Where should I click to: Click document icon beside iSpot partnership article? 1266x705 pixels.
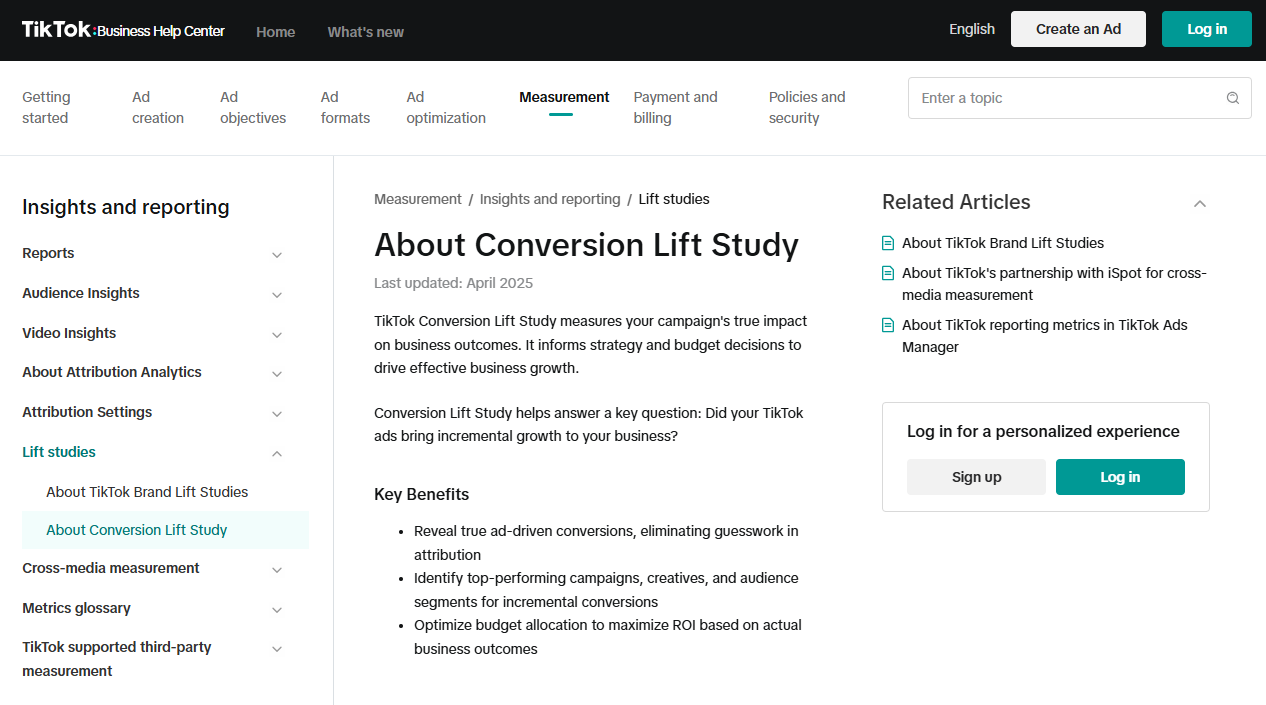888,273
